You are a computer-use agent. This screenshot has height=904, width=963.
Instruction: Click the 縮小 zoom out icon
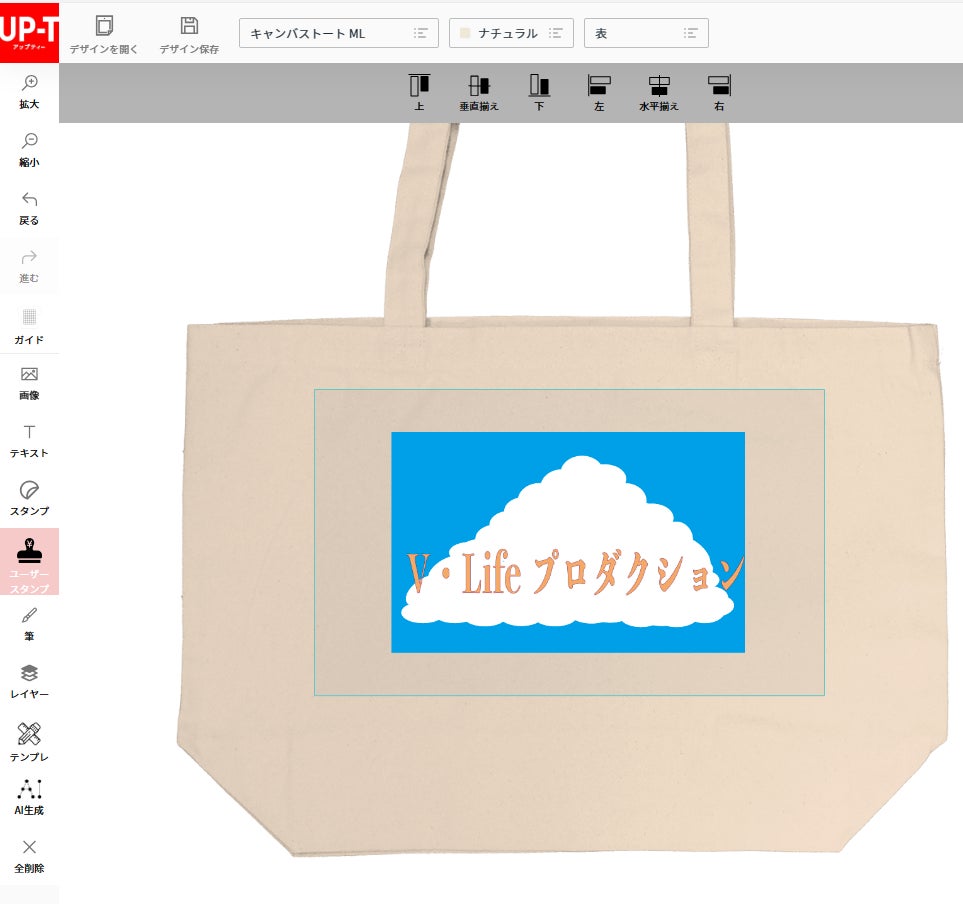(29, 148)
